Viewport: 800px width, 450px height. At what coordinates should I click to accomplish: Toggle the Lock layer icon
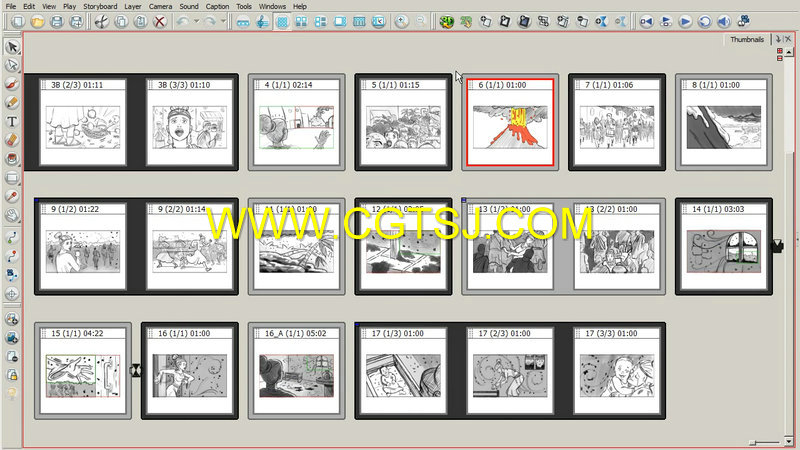(12, 375)
